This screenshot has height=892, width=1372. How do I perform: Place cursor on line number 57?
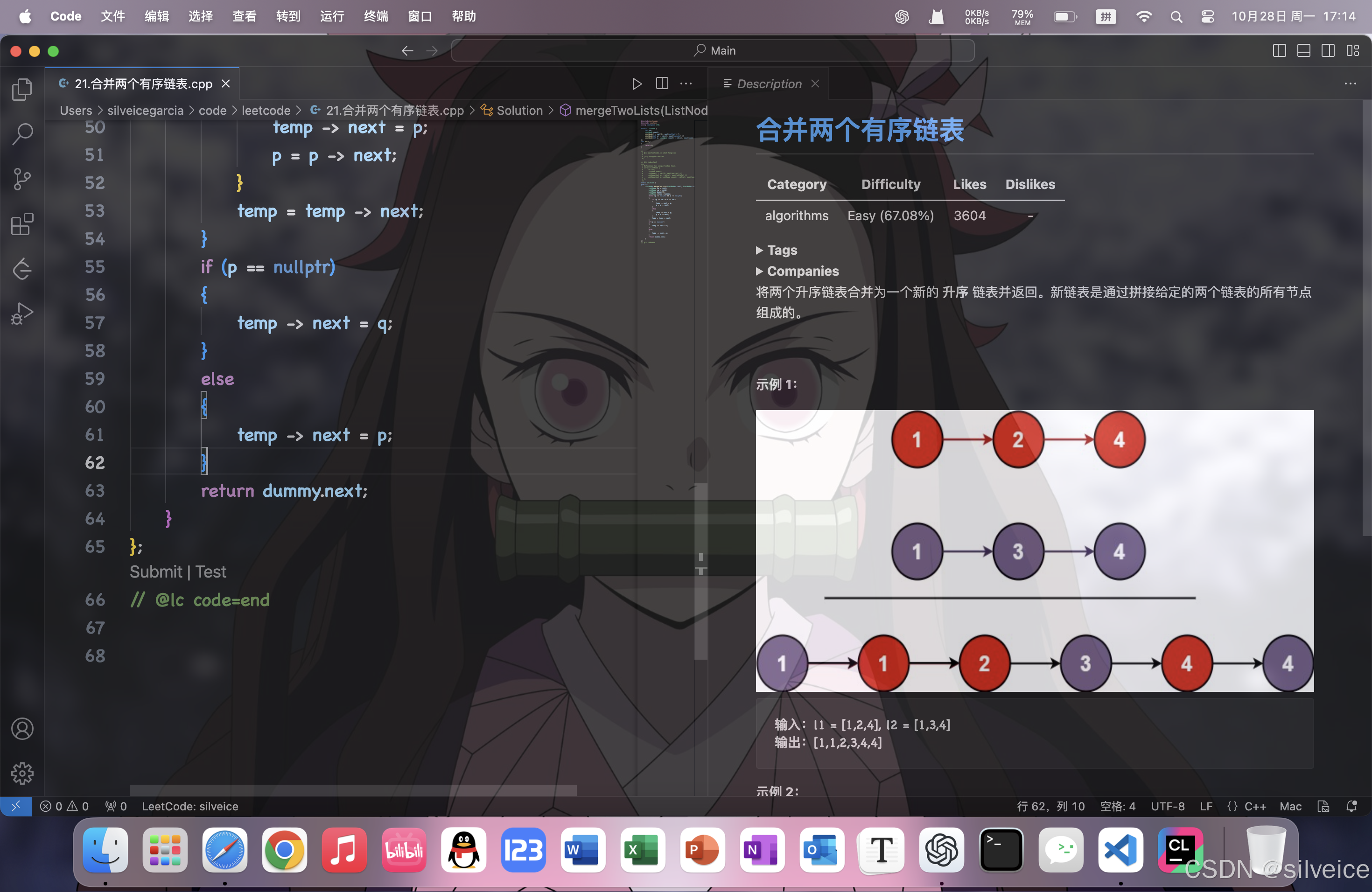95,323
